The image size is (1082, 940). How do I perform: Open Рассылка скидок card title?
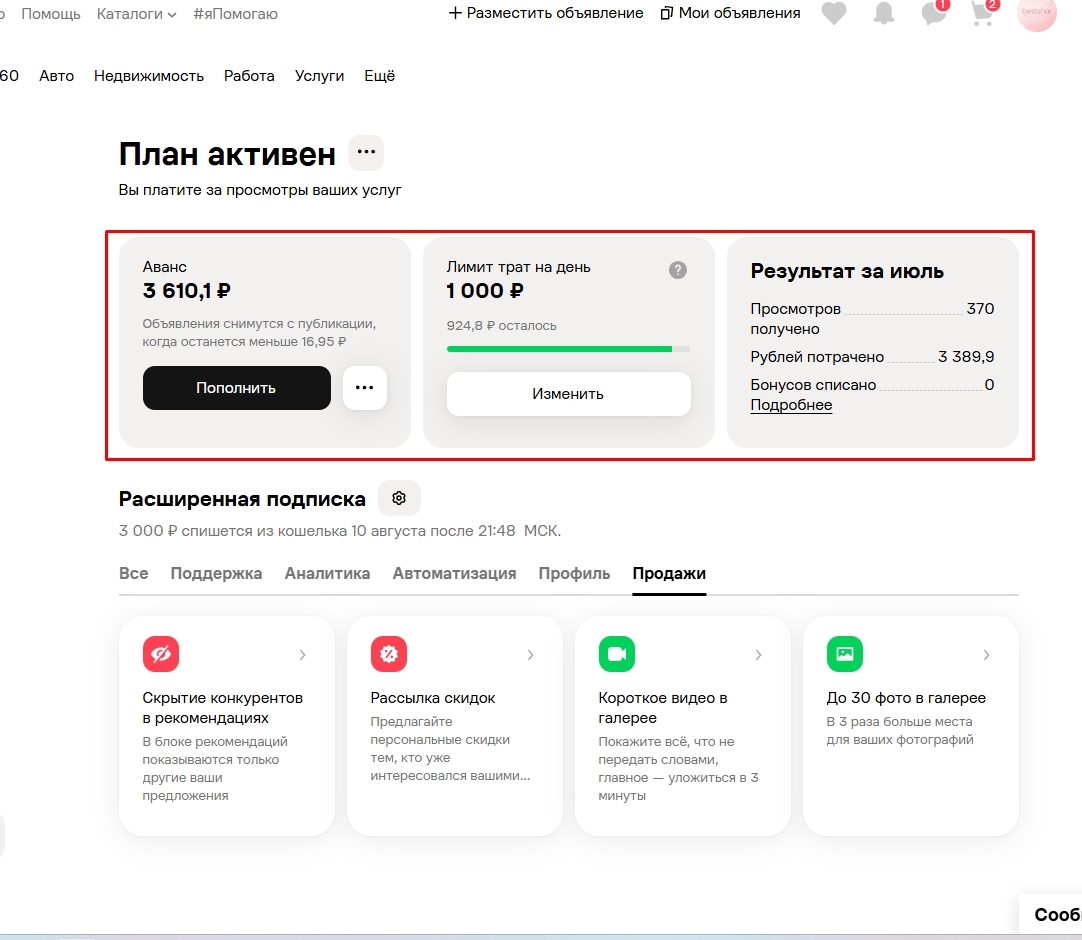433,698
